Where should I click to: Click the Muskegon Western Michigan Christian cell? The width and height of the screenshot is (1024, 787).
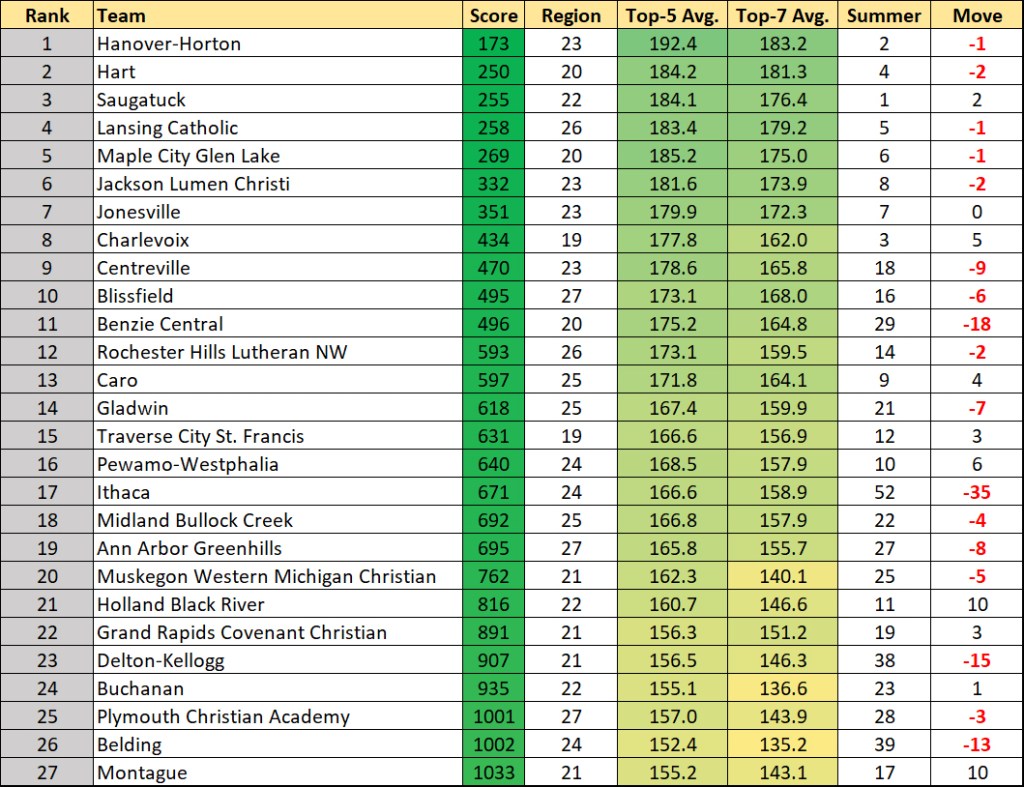[x=278, y=577]
